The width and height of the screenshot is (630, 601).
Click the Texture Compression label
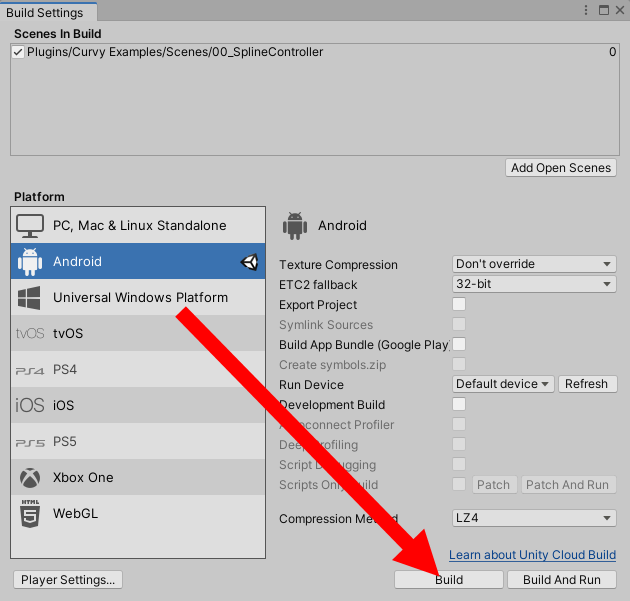pyautogui.click(x=338, y=265)
